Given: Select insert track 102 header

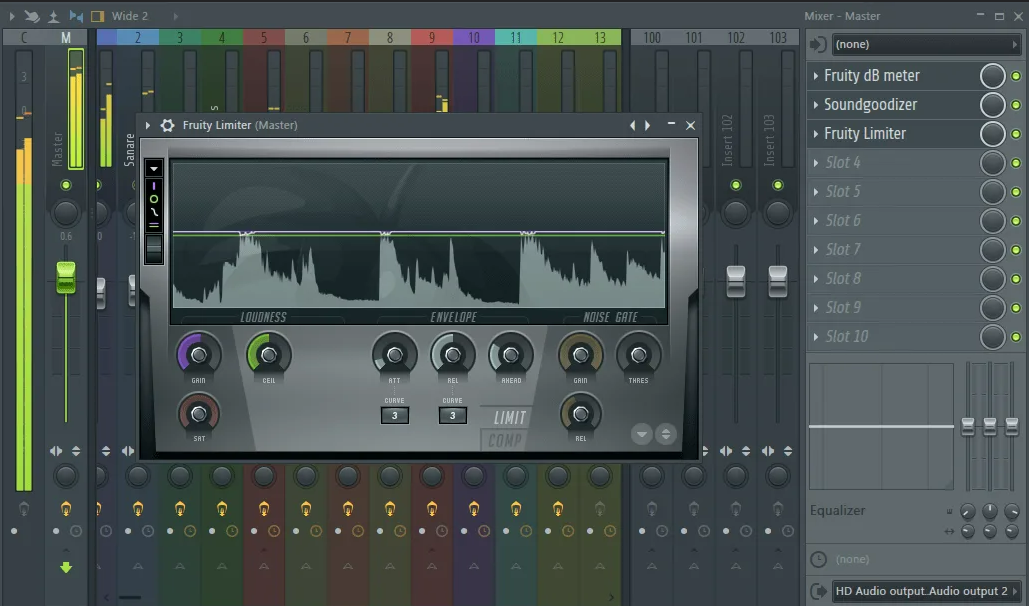Looking at the screenshot, I should coord(736,37).
